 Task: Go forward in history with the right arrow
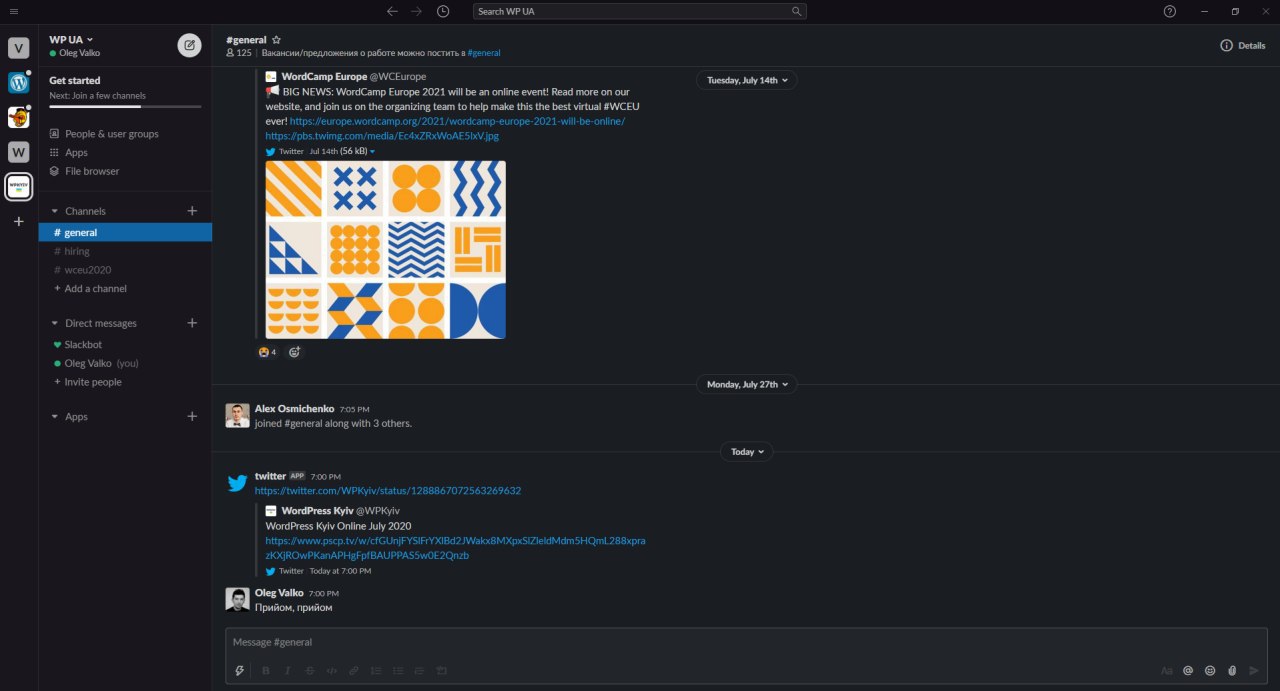(x=416, y=11)
